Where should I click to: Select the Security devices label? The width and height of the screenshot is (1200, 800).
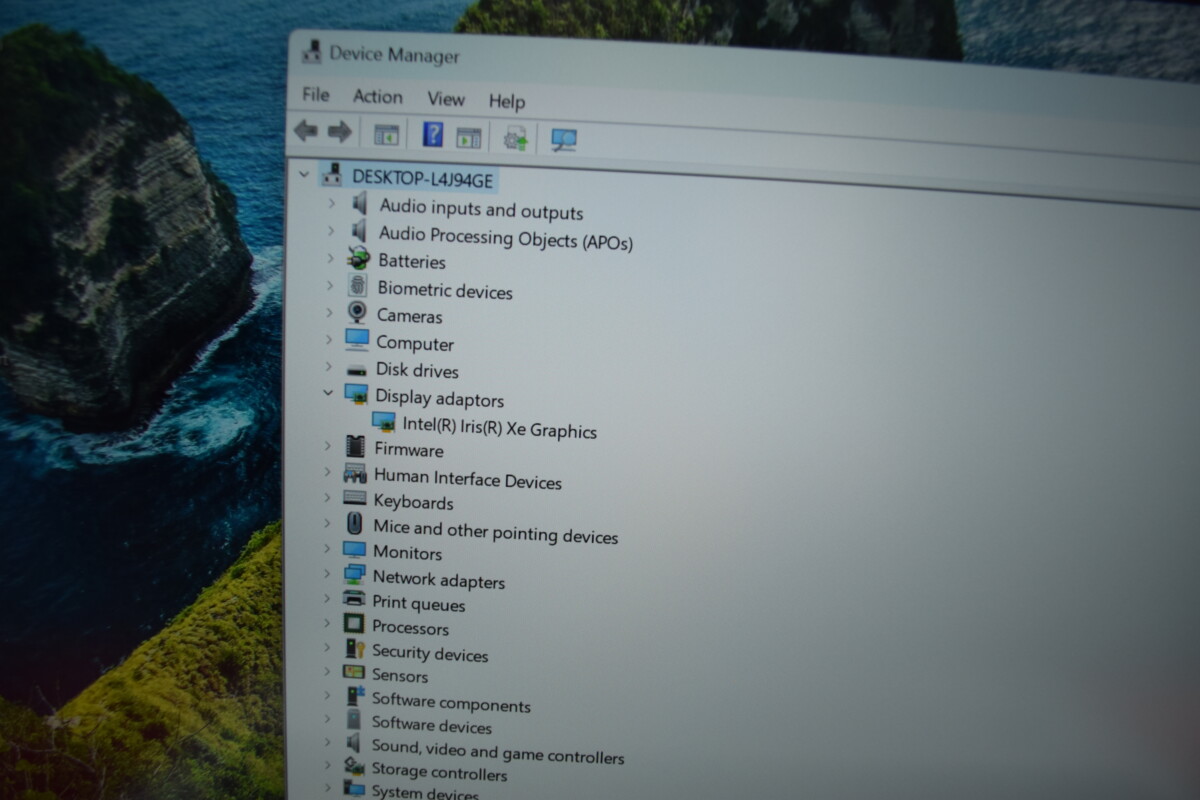click(430, 652)
